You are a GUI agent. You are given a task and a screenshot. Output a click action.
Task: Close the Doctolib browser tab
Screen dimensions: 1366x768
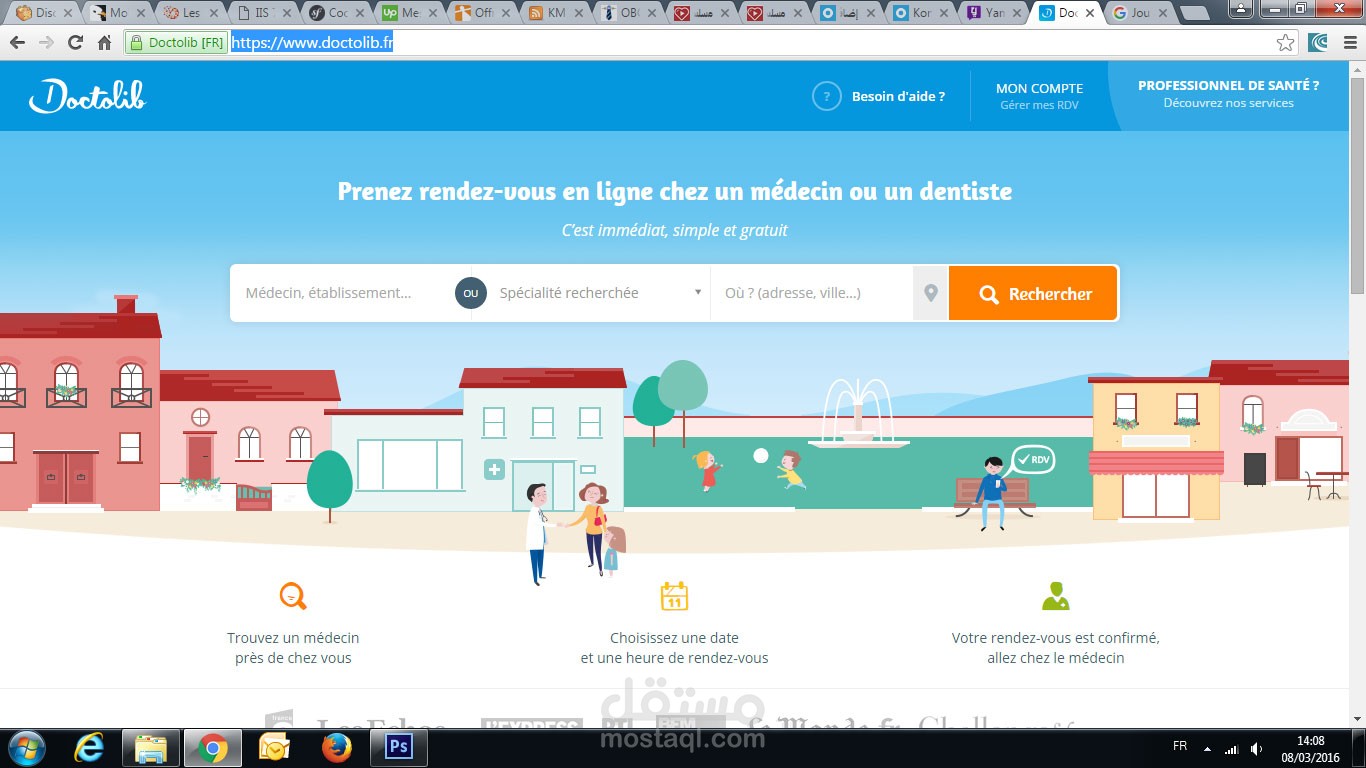point(1089,14)
